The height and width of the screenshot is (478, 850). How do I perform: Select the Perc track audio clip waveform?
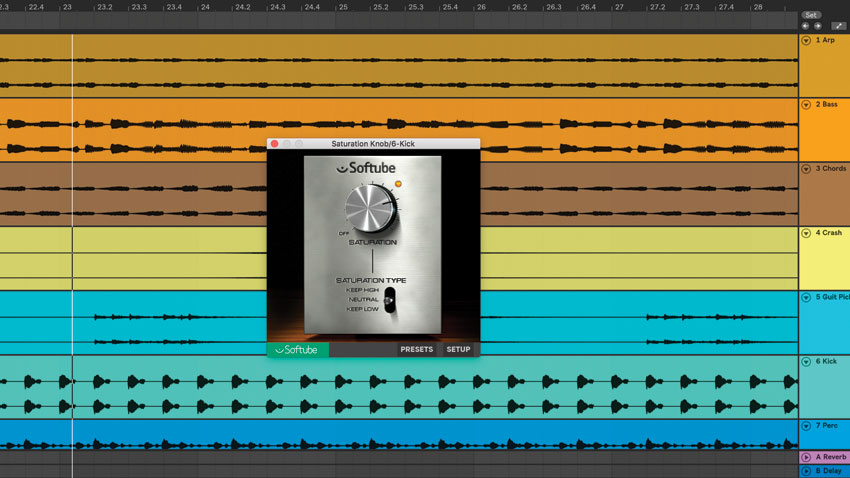tap(398, 435)
